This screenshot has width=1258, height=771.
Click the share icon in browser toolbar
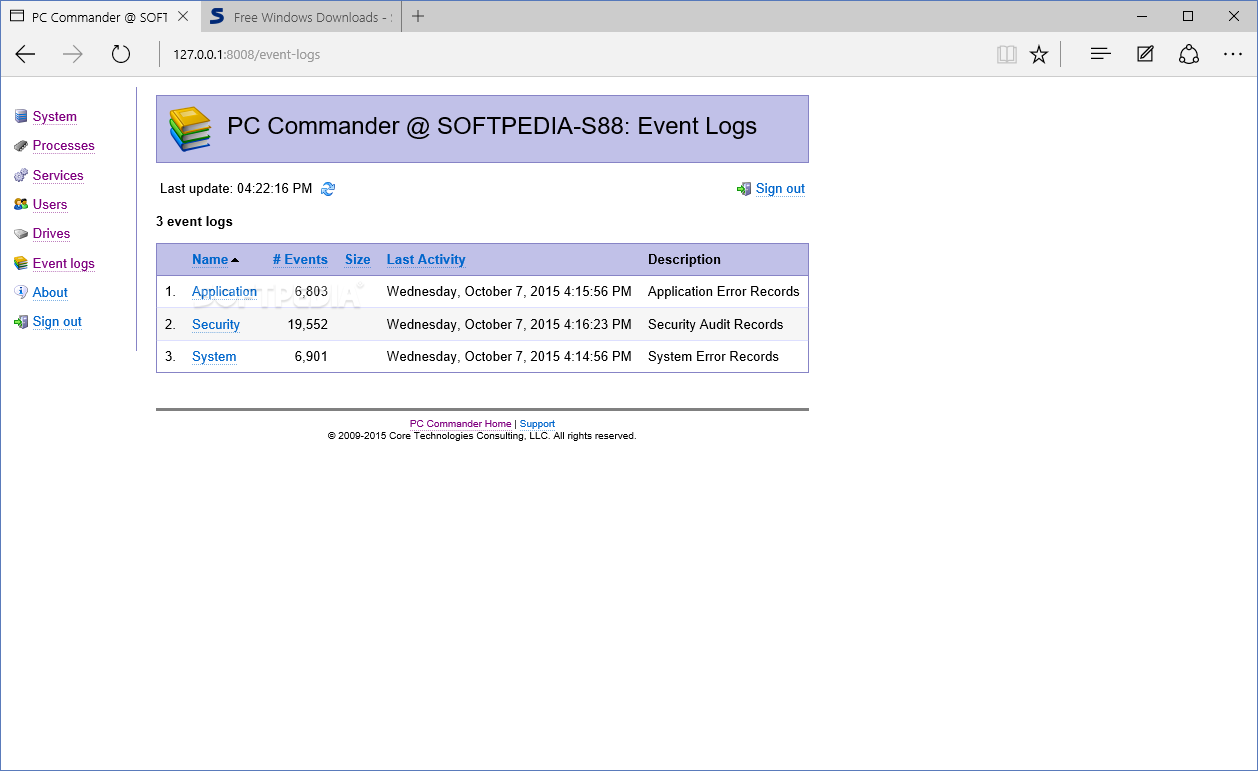[1189, 54]
